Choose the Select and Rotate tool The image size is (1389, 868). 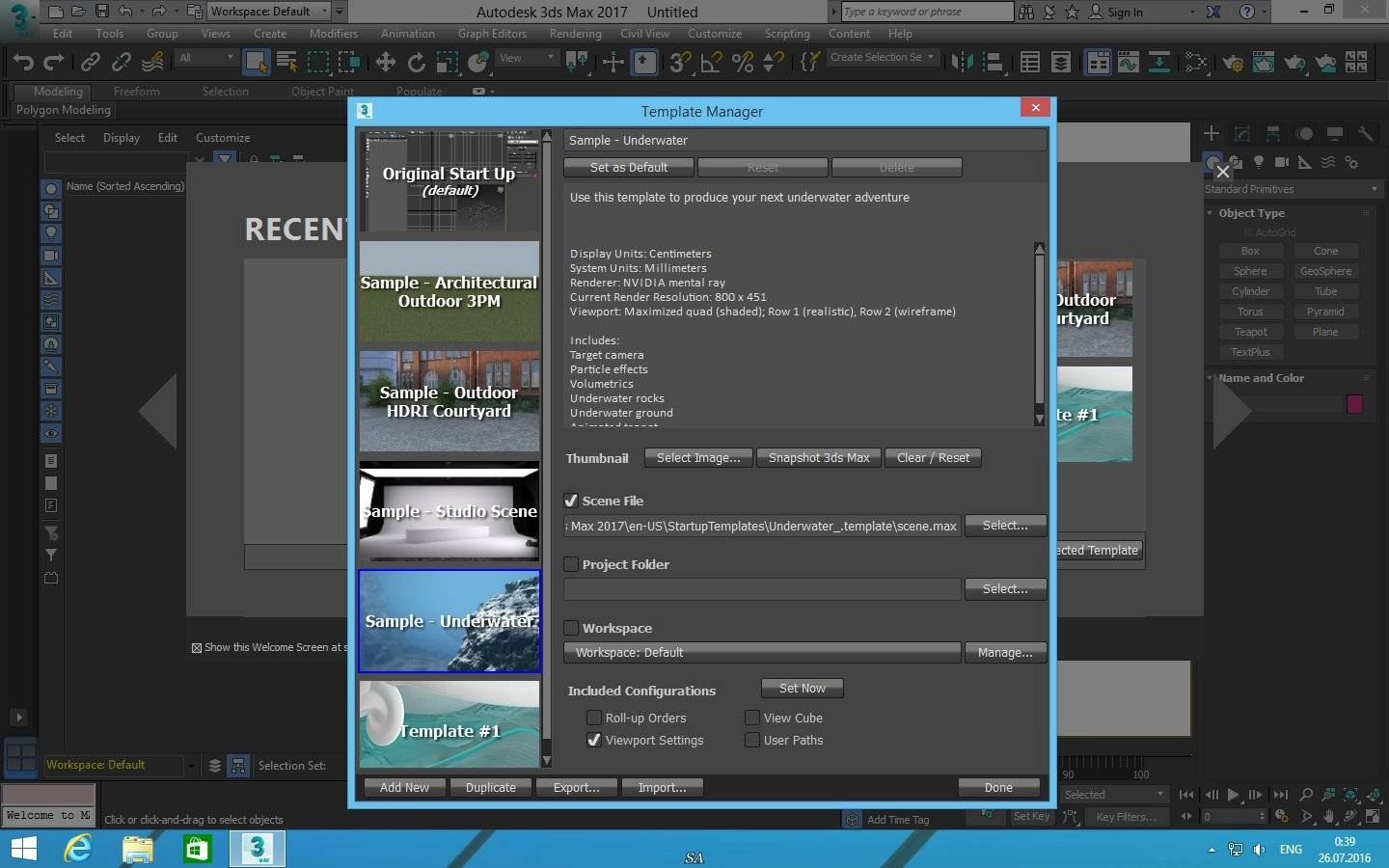tap(417, 63)
